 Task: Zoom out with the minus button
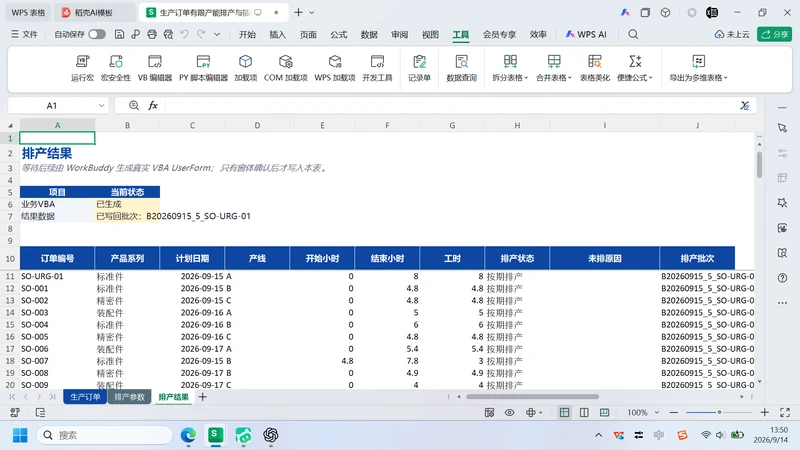(673, 412)
